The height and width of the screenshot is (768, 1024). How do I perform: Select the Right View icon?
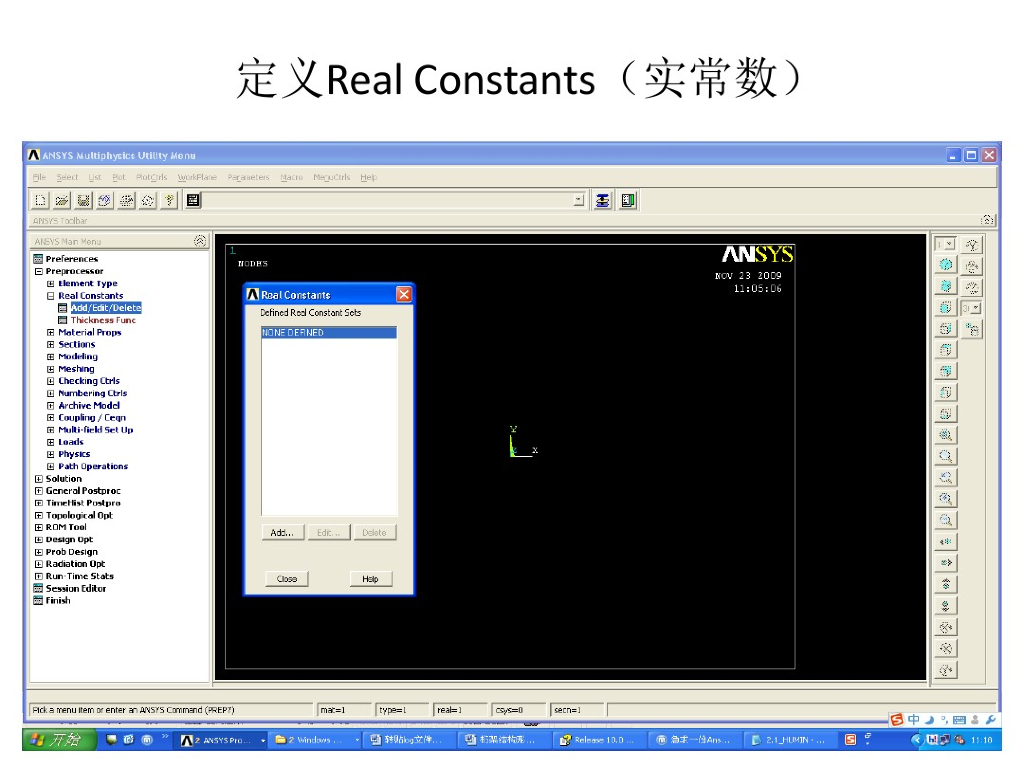[945, 328]
